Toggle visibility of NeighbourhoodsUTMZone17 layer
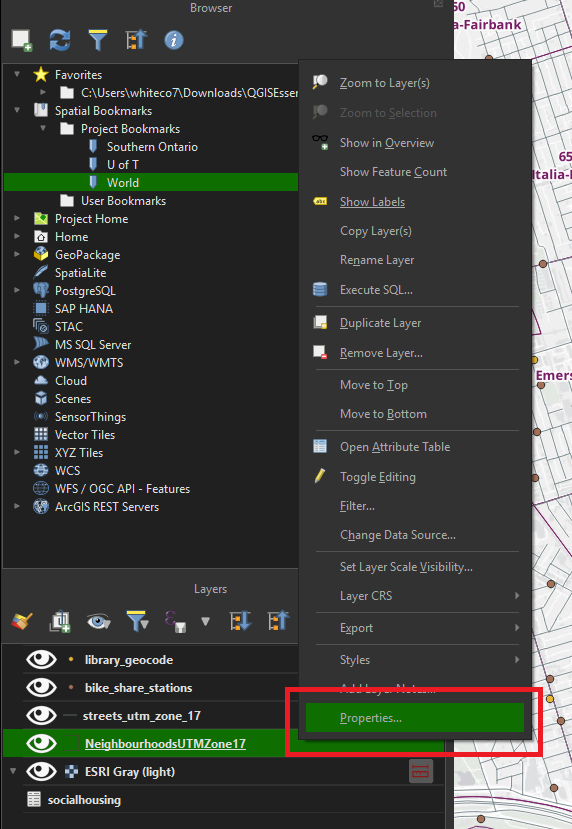This screenshot has height=829, width=572. [x=41, y=743]
